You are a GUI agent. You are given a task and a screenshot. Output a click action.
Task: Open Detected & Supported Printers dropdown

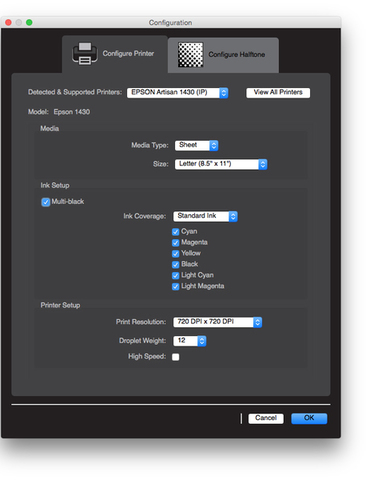tap(177, 93)
